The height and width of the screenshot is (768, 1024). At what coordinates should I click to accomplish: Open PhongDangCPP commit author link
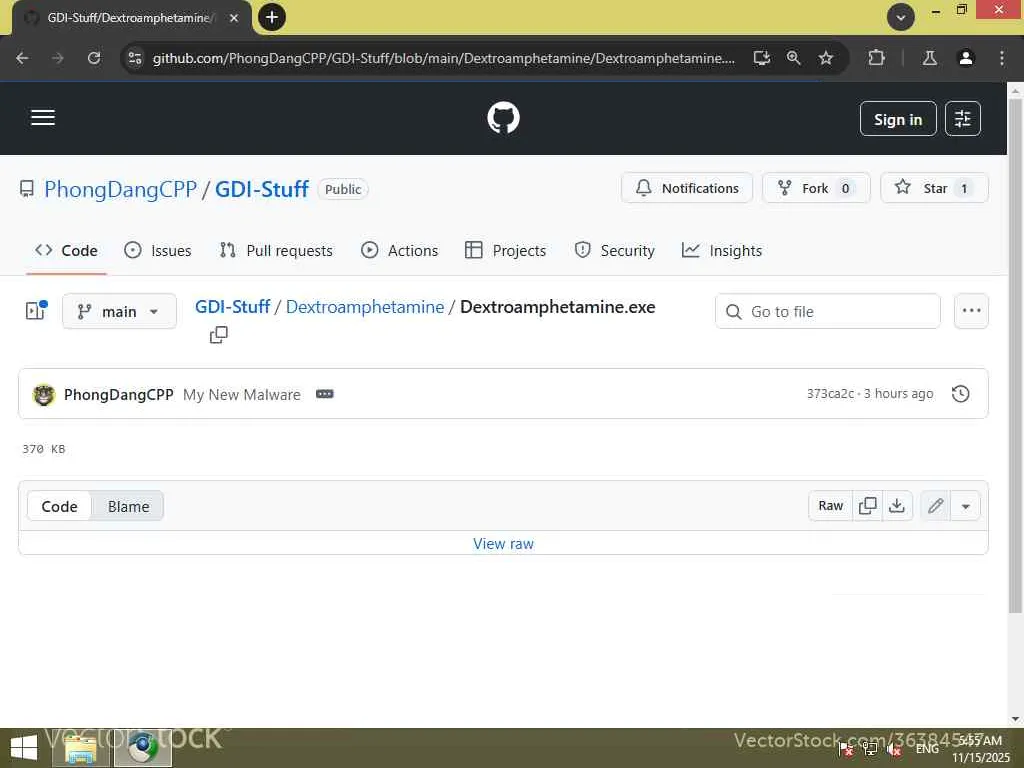(x=119, y=394)
